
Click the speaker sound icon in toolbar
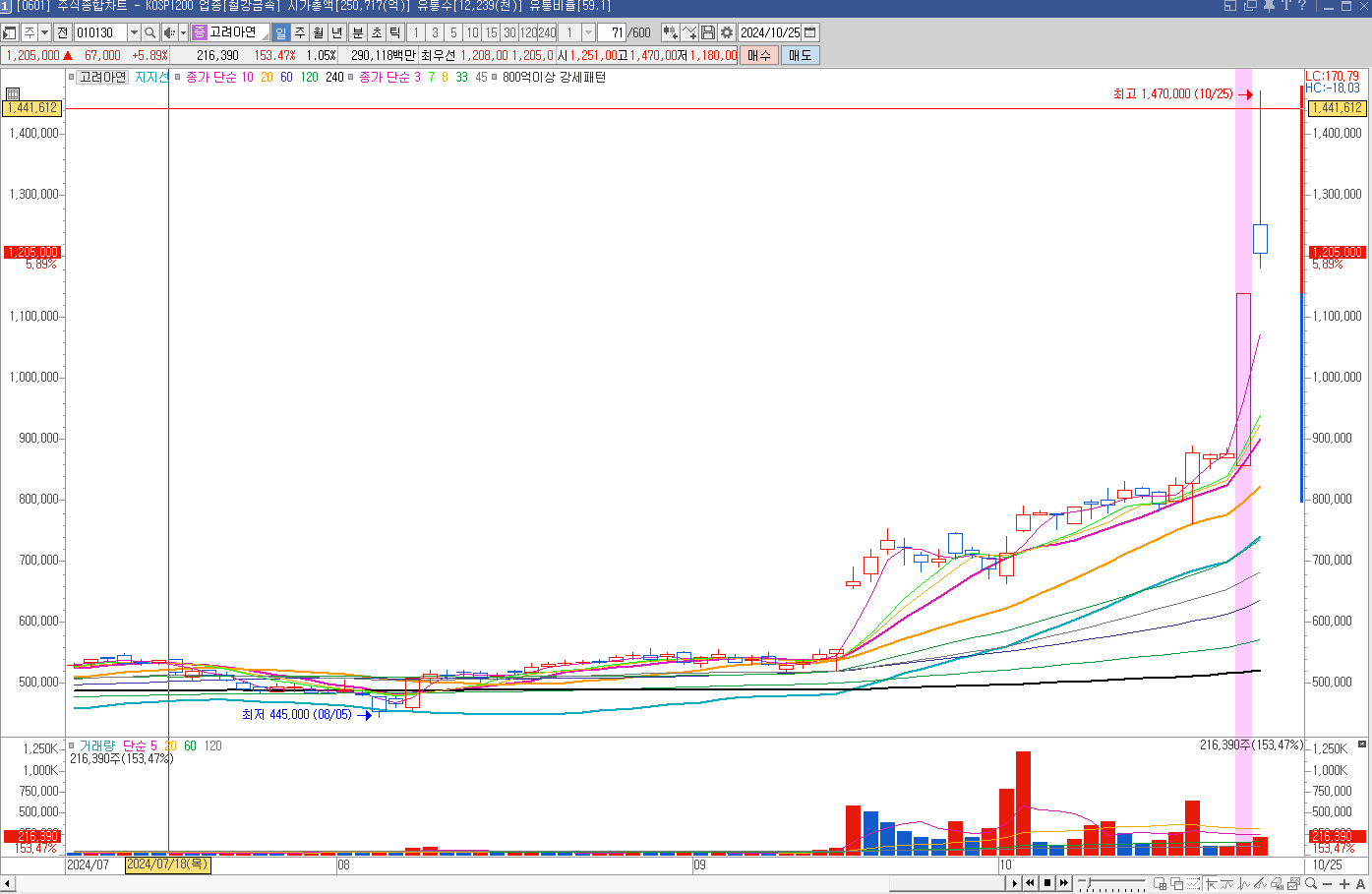169,32
